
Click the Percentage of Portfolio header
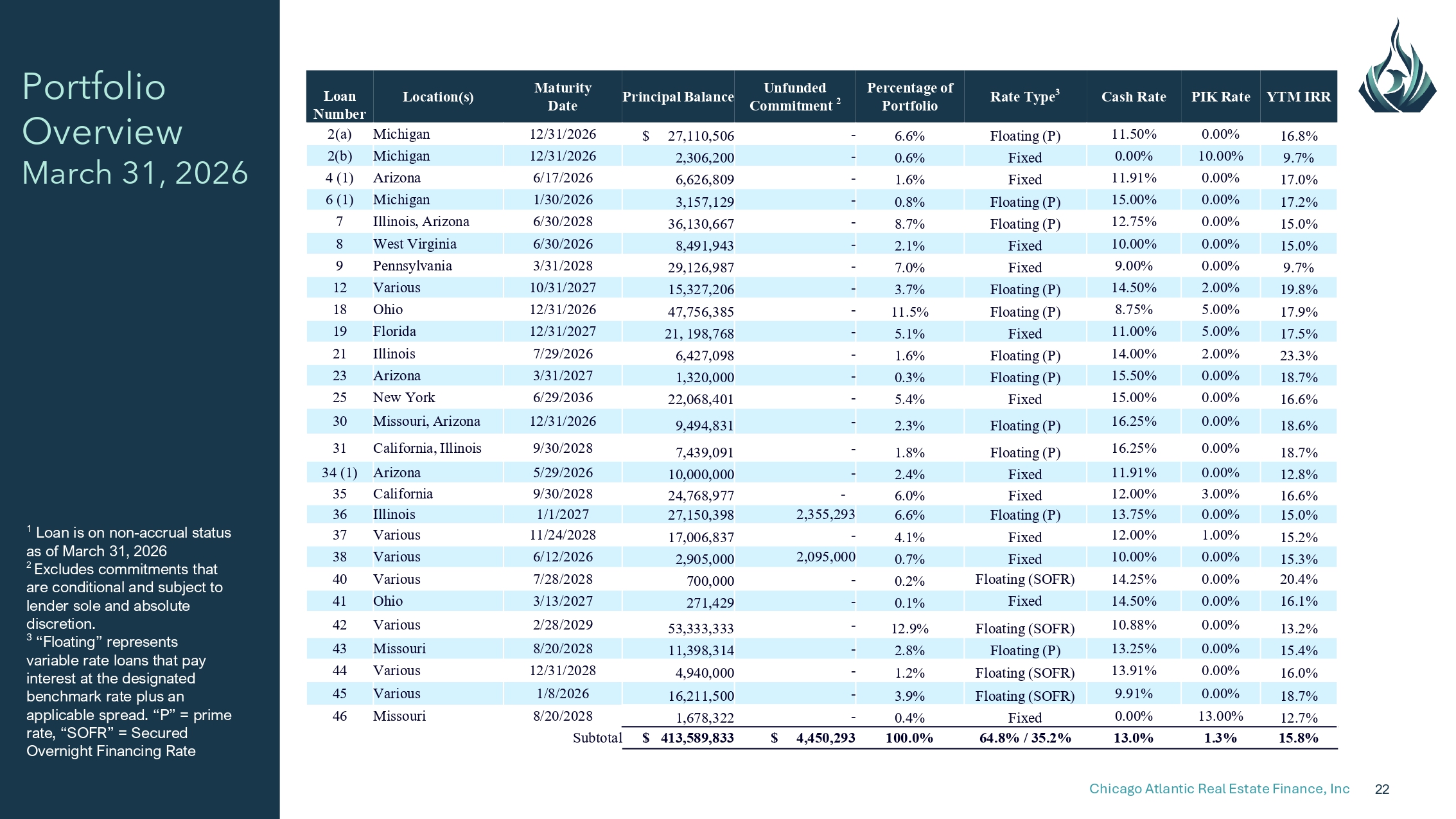click(x=909, y=97)
